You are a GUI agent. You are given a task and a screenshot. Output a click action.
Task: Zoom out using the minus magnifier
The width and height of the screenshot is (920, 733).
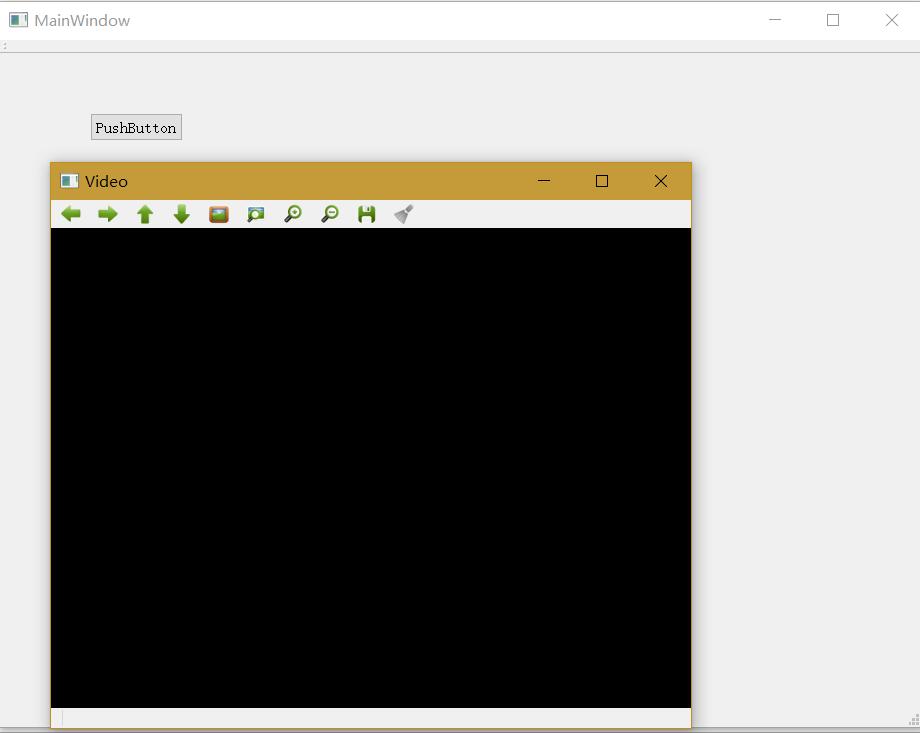[x=330, y=214]
